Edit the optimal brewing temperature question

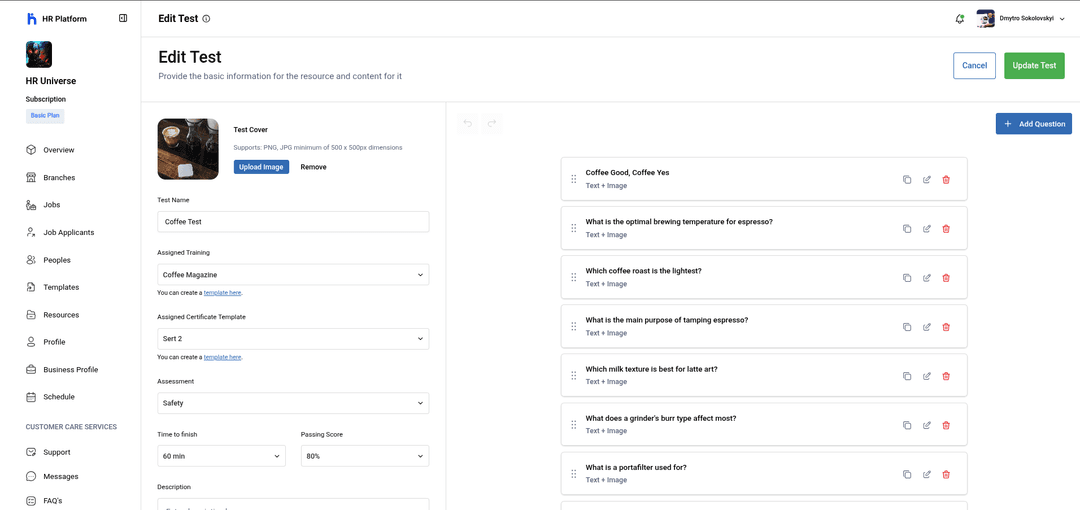click(x=927, y=228)
